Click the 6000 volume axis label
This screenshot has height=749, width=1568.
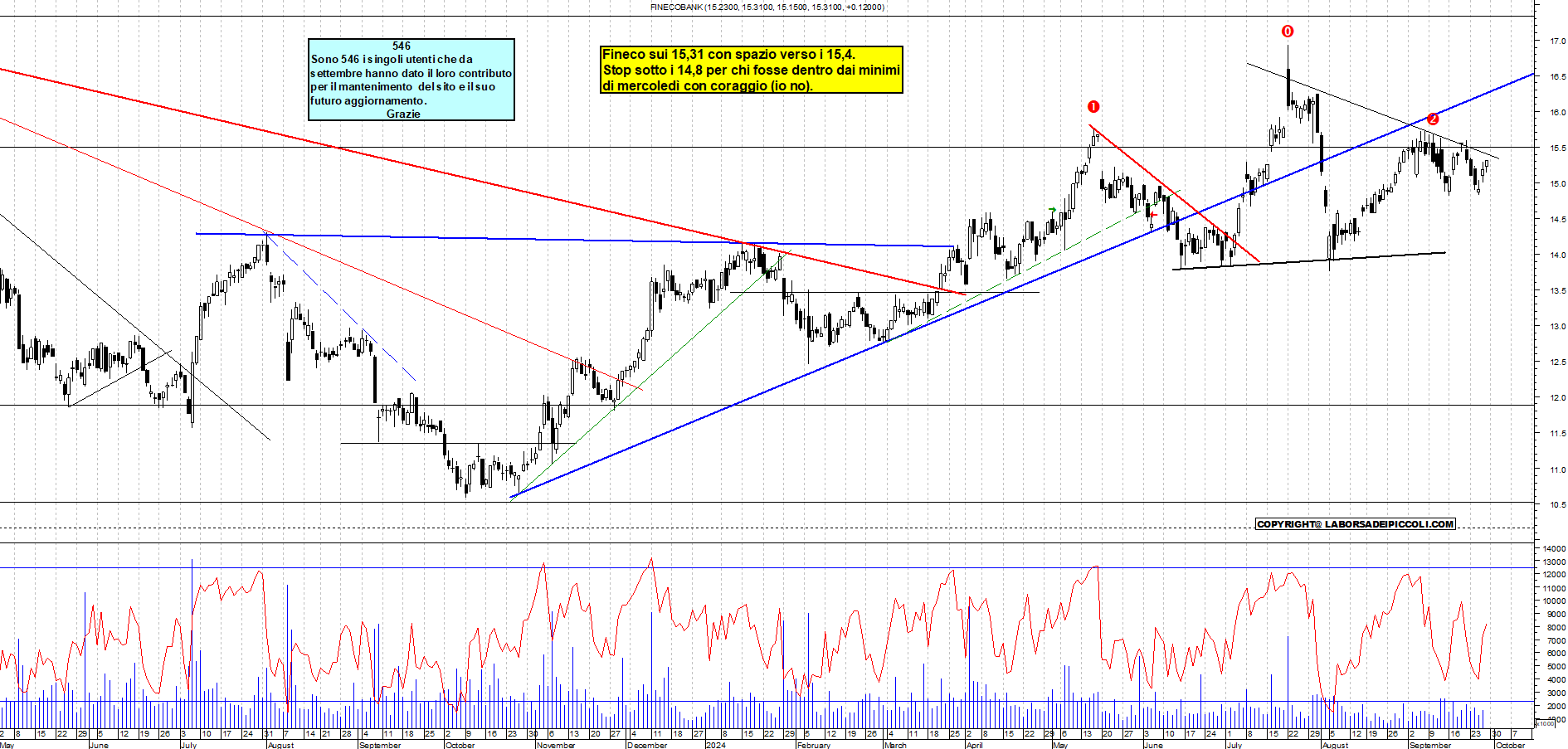(1556, 653)
